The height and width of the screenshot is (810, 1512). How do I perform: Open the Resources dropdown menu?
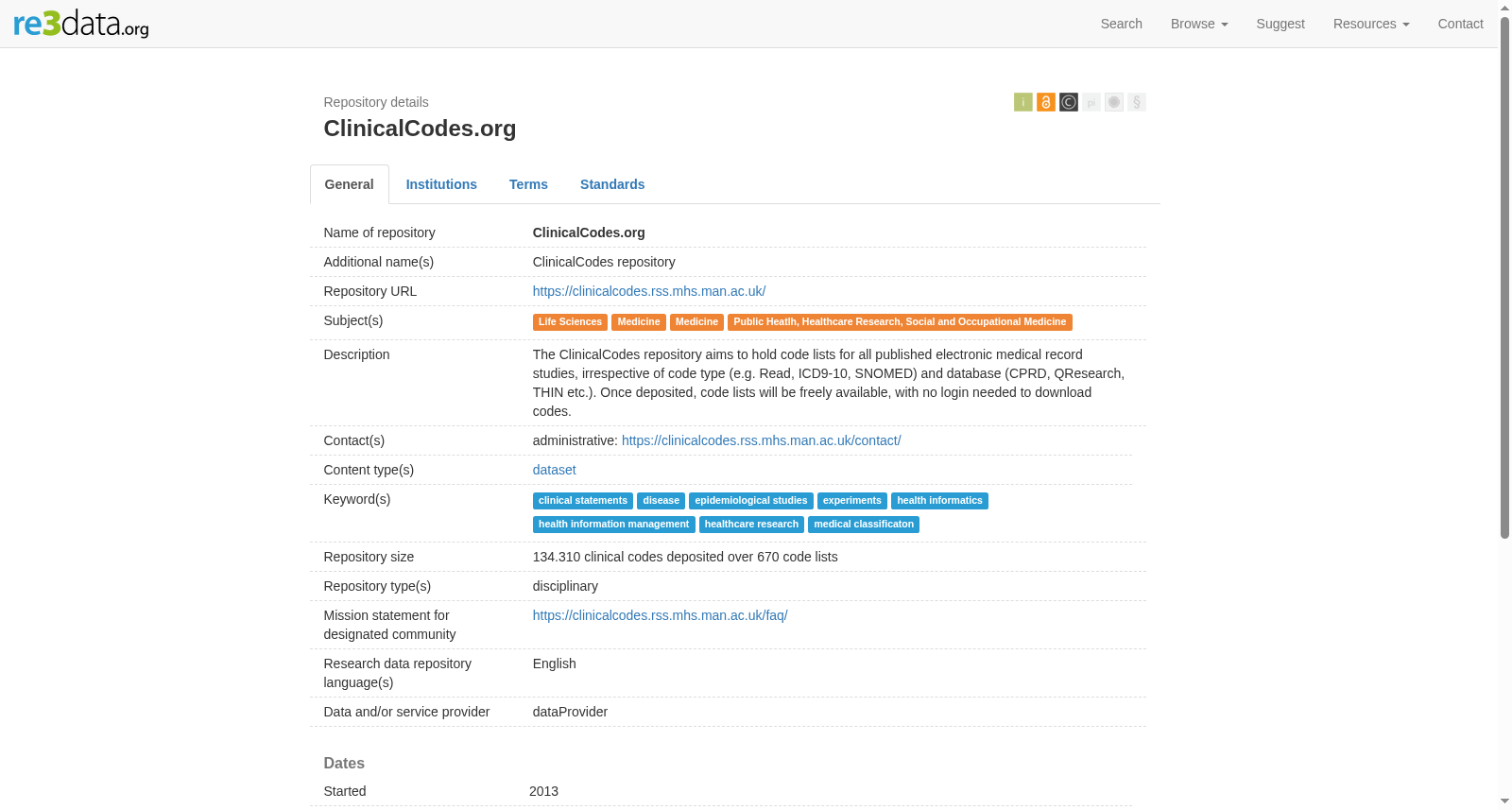pyautogui.click(x=1371, y=24)
